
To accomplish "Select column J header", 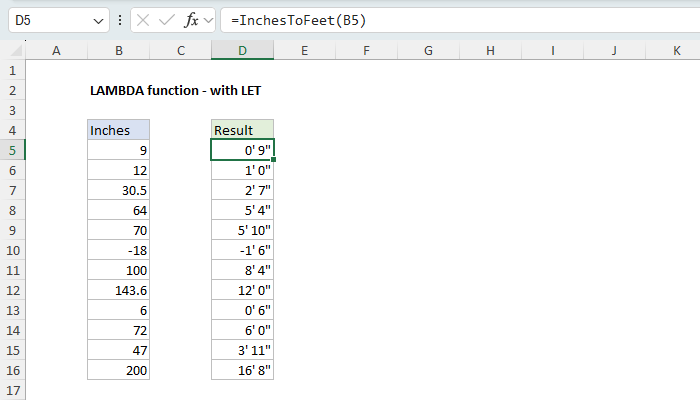I will click(x=614, y=50).
